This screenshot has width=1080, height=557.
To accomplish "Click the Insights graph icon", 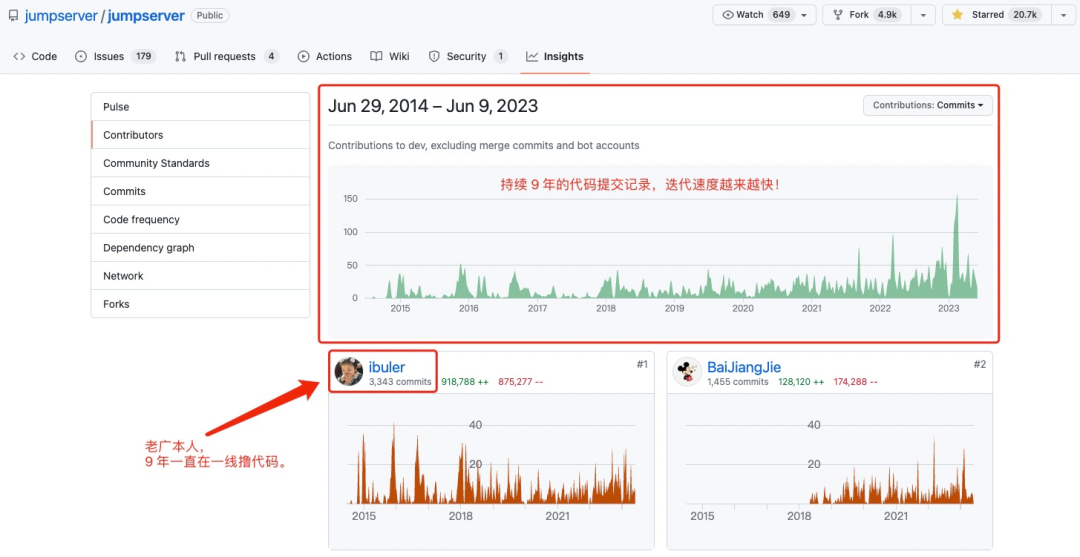I will click(x=532, y=56).
